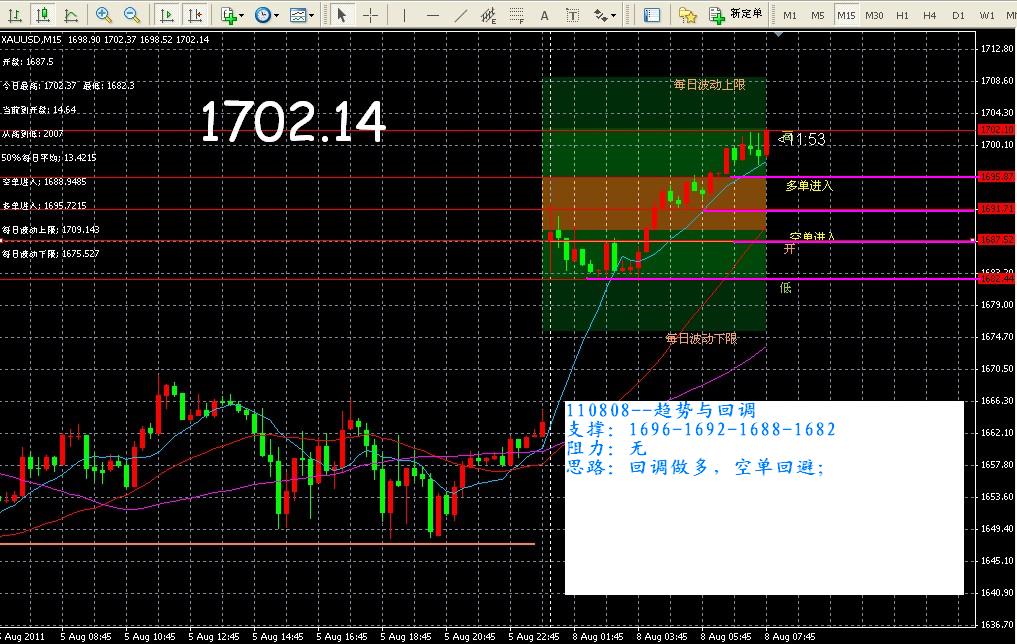This screenshot has width=1017, height=644.
Task: Enable auto scroll to latest bar
Action: click(167, 15)
